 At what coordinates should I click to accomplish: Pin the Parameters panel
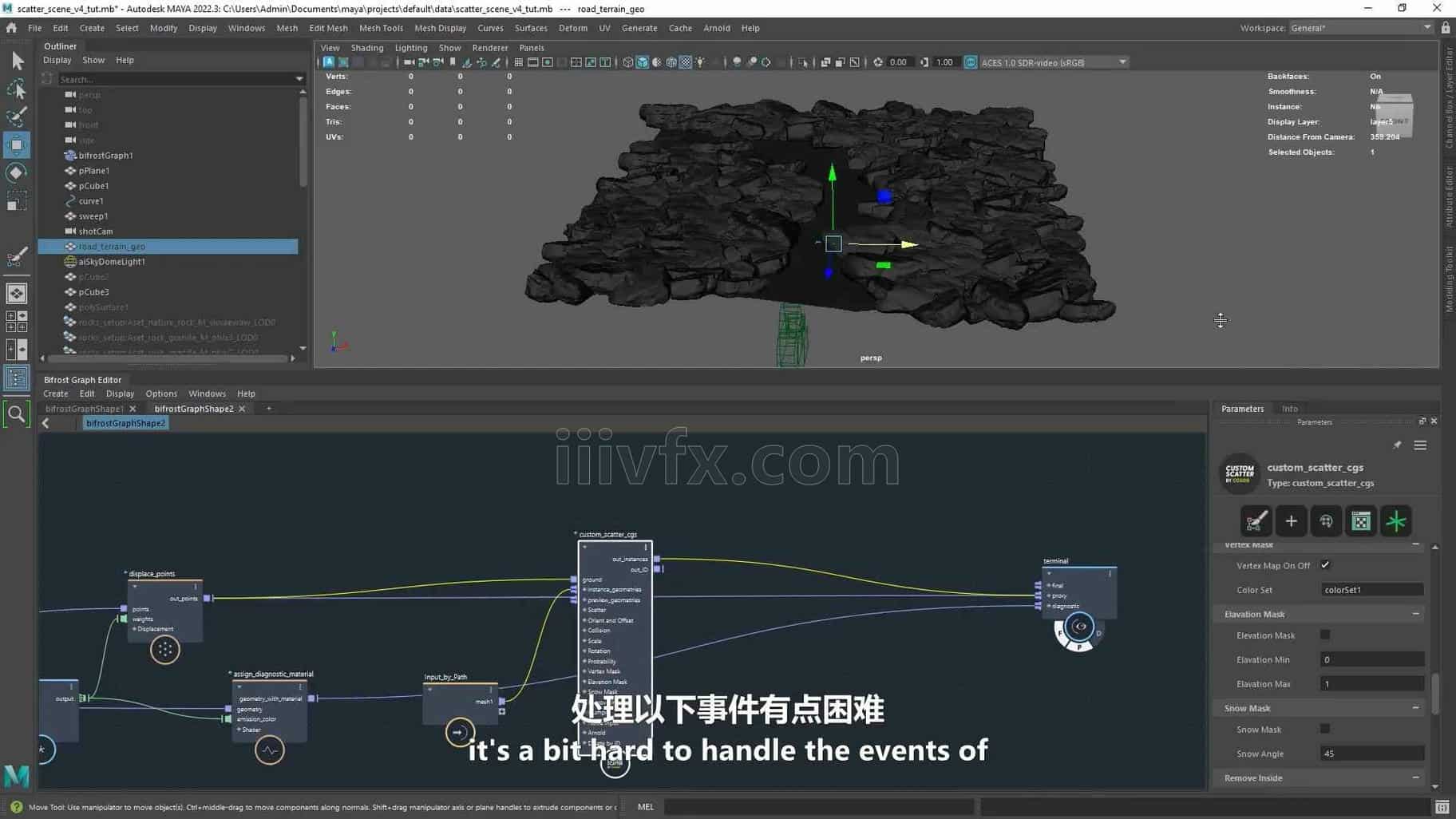tap(1397, 445)
